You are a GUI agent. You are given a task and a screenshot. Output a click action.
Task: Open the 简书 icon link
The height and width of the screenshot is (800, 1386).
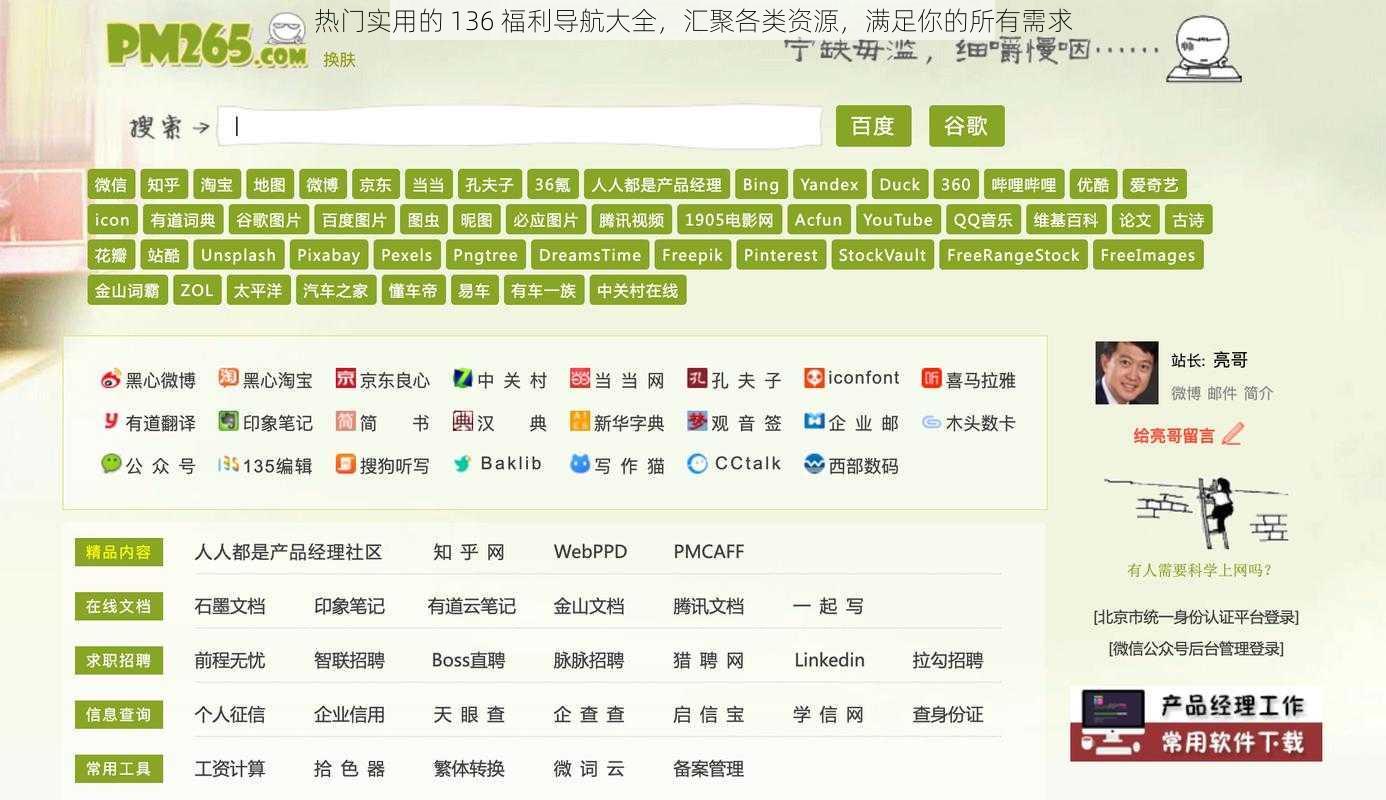(x=383, y=423)
